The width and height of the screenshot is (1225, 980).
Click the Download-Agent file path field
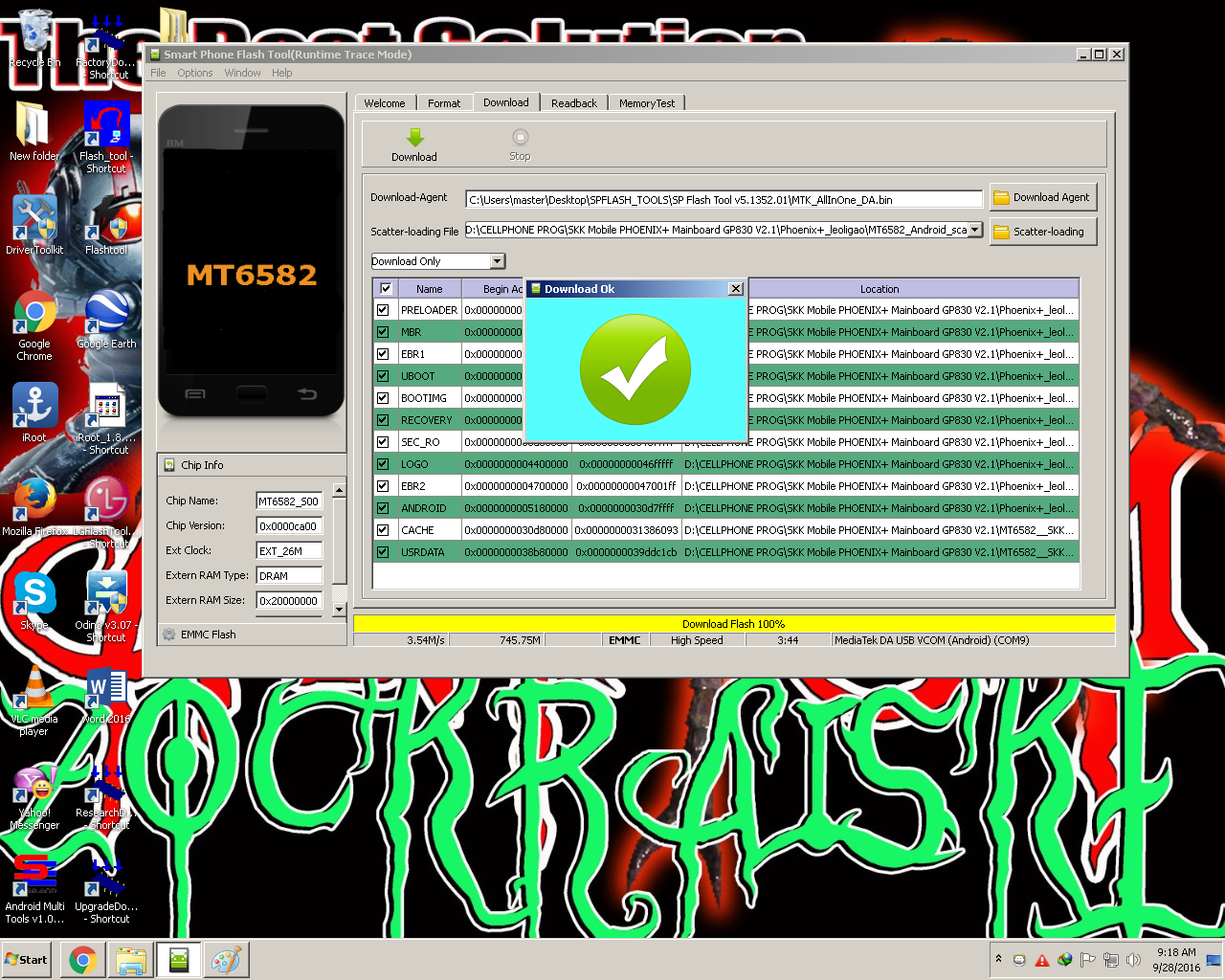(x=724, y=200)
